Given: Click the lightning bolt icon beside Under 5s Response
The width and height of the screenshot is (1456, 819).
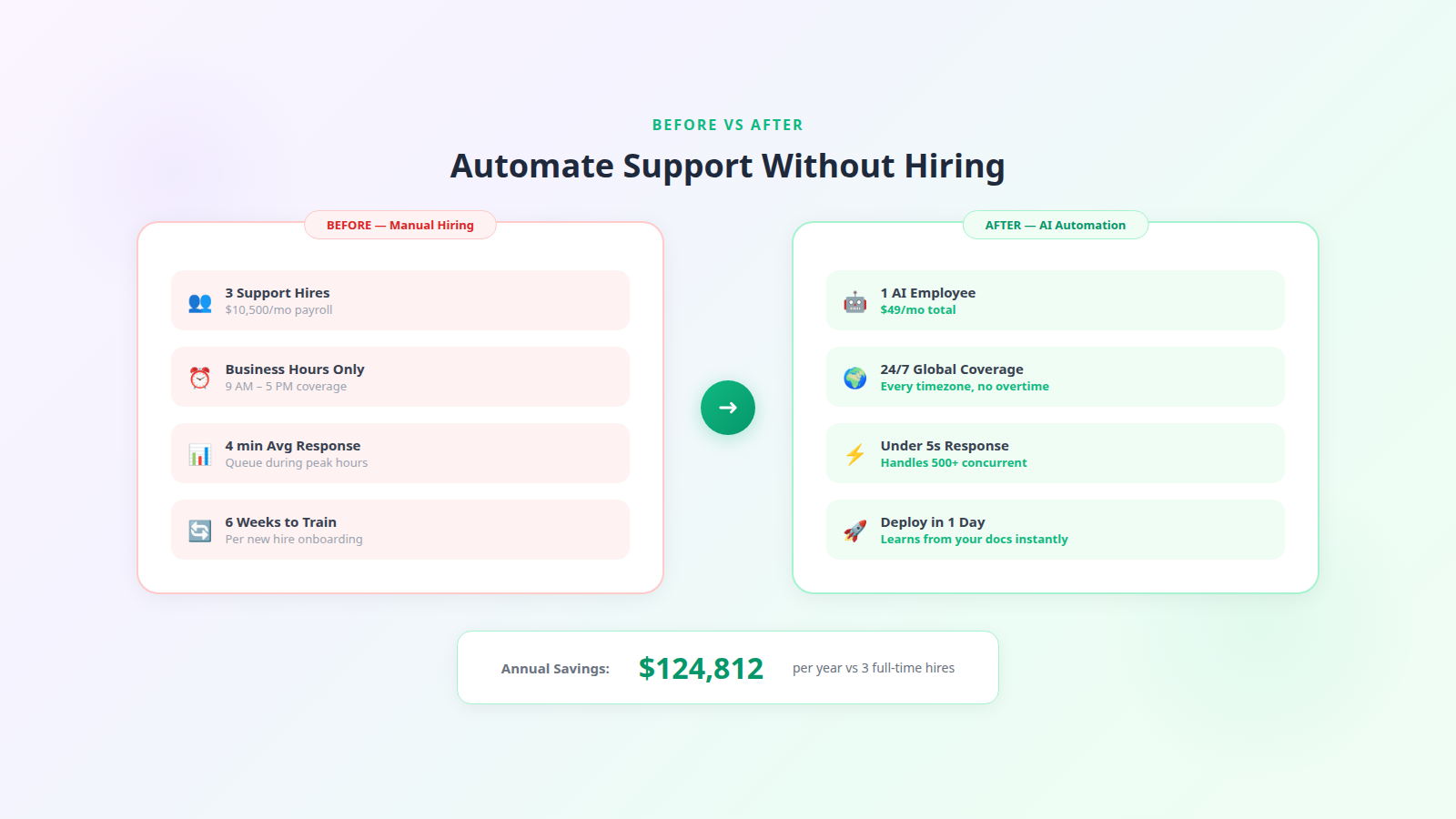Looking at the screenshot, I should tap(855, 454).
